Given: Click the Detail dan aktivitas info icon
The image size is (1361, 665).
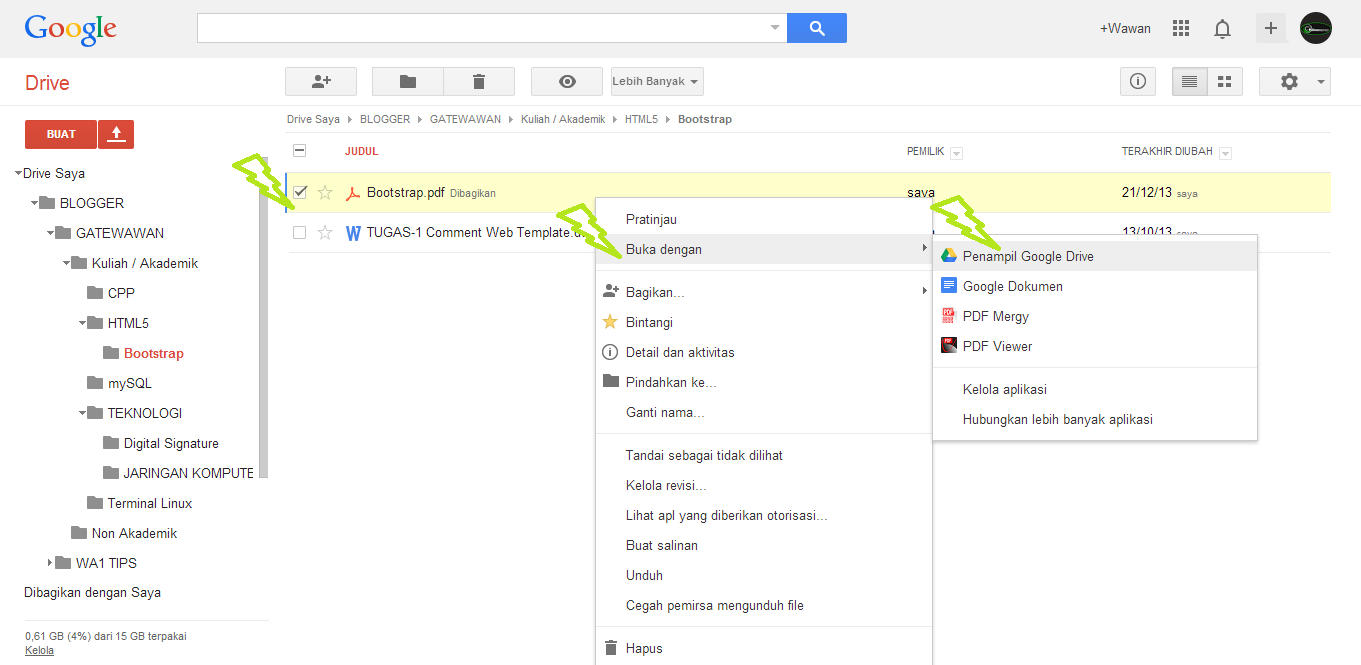Looking at the screenshot, I should (x=610, y=352).
